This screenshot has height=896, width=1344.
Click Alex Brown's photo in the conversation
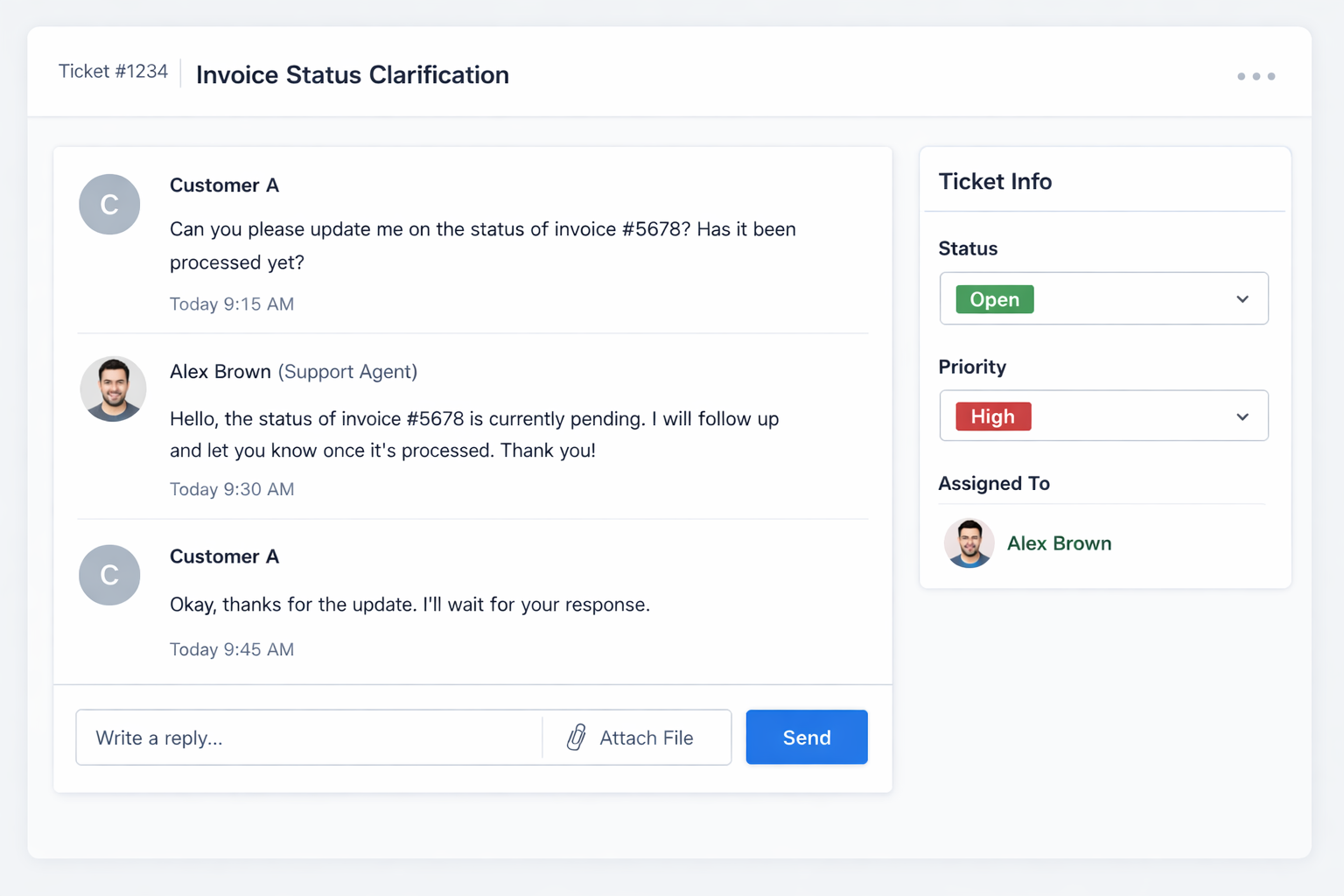pyautogui.click(x=113, y=389)
